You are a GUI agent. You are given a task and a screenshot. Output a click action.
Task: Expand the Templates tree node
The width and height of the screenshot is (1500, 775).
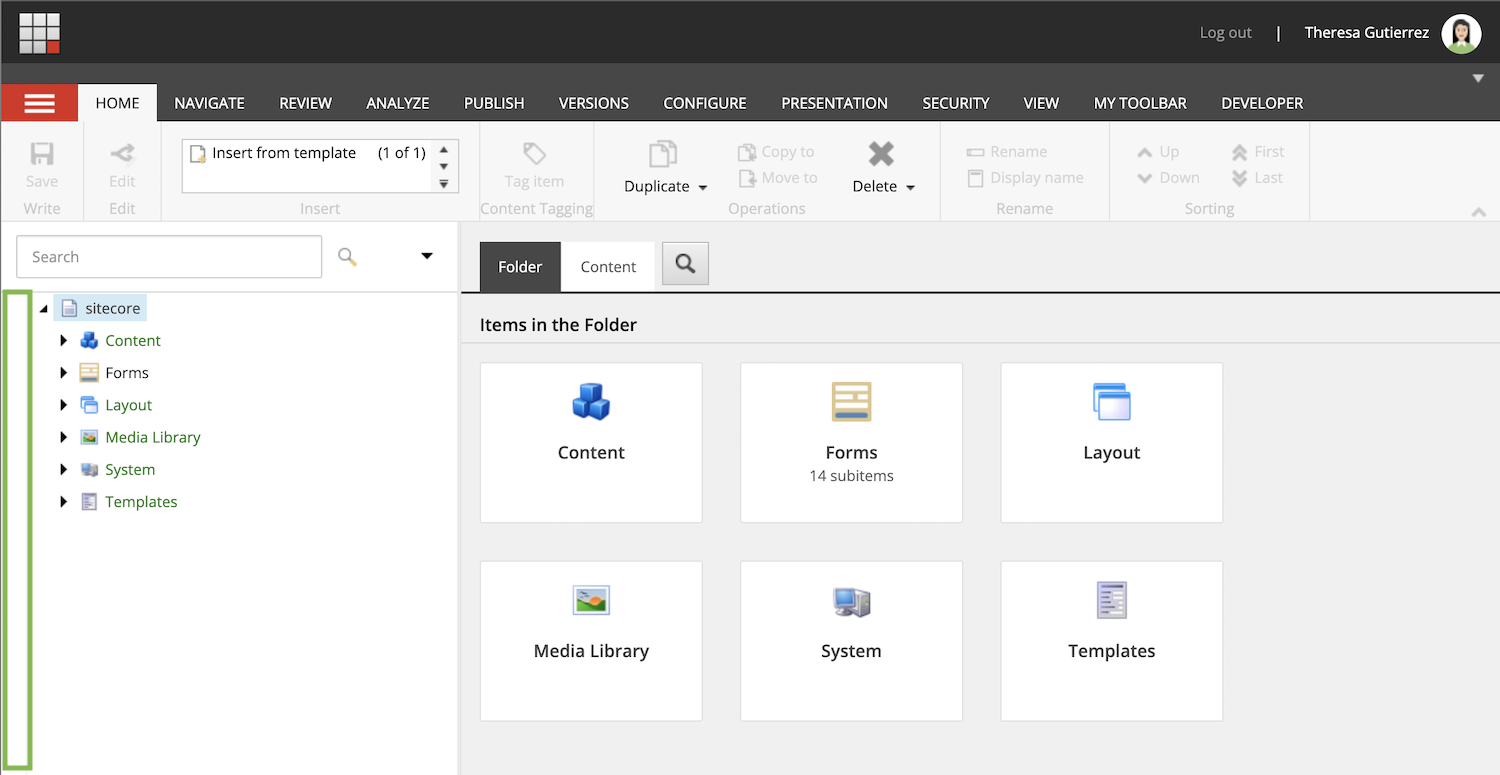click(x=64, y=502)
